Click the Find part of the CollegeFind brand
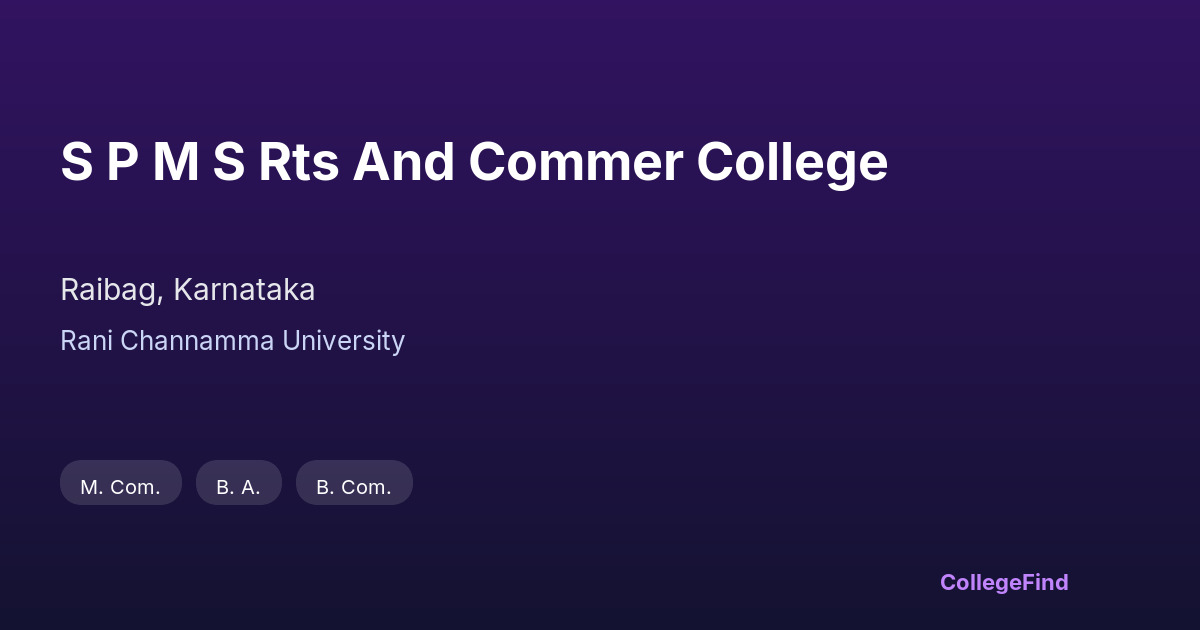Viewport: 1200px width, 630px height. point(1045,582)
